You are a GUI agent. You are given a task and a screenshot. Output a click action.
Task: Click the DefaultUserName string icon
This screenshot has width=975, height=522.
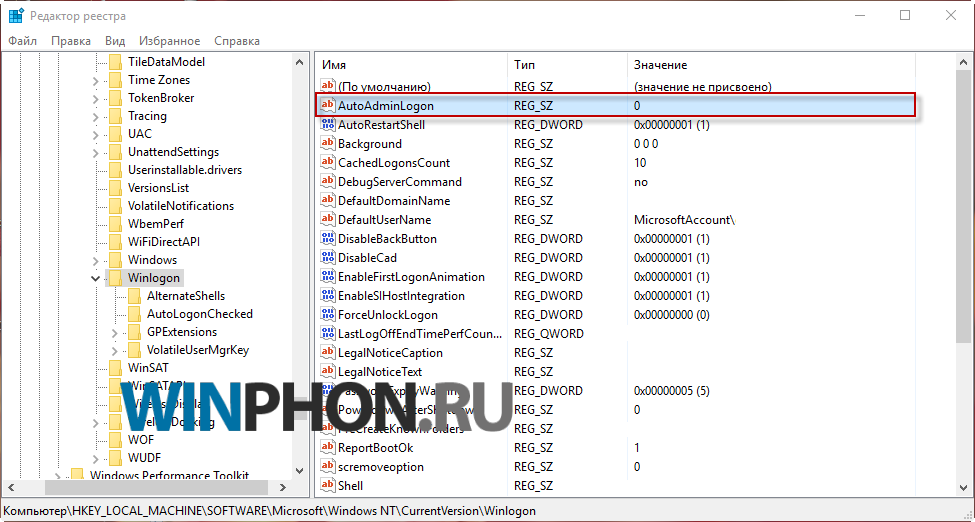tap(327, 220)
